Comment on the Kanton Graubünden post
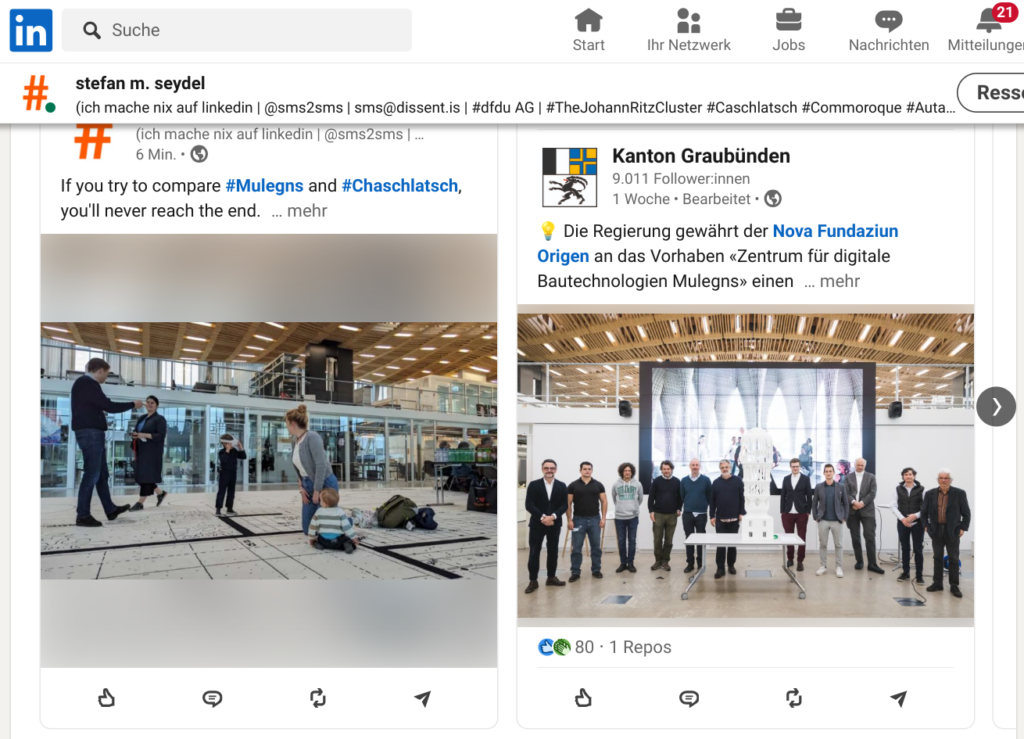 689,699
